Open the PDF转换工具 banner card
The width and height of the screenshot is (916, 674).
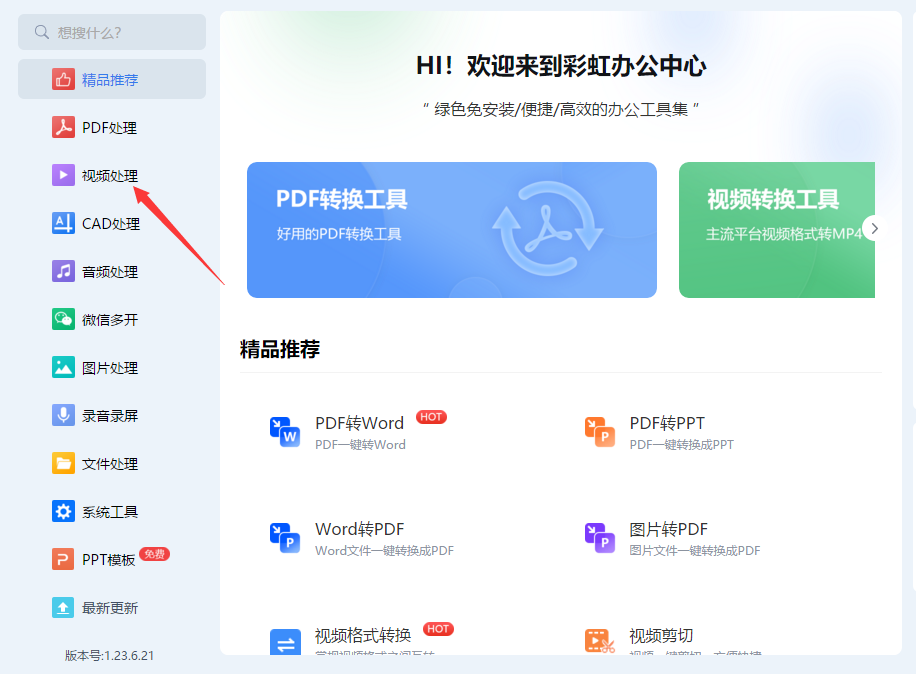pyautogui.click(x=452, y=230)
